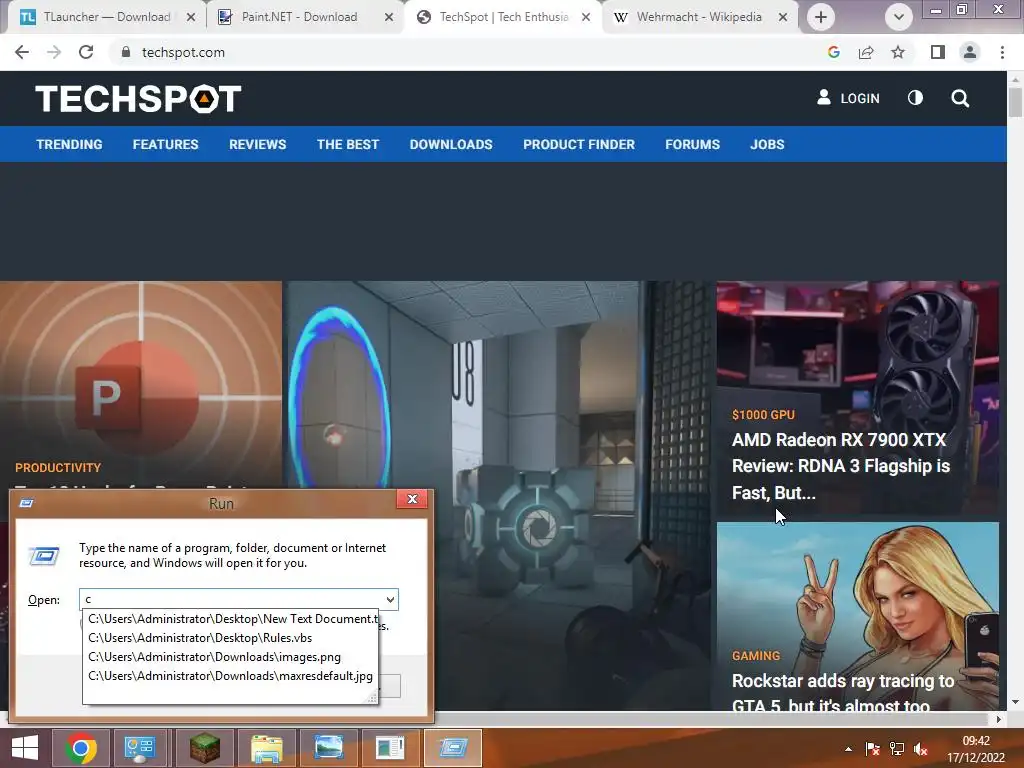Close the Wehrmacht Wikipedia tab
This screenshot has width=1024, height=768.
pyautogui.click(x=783, y=18)
